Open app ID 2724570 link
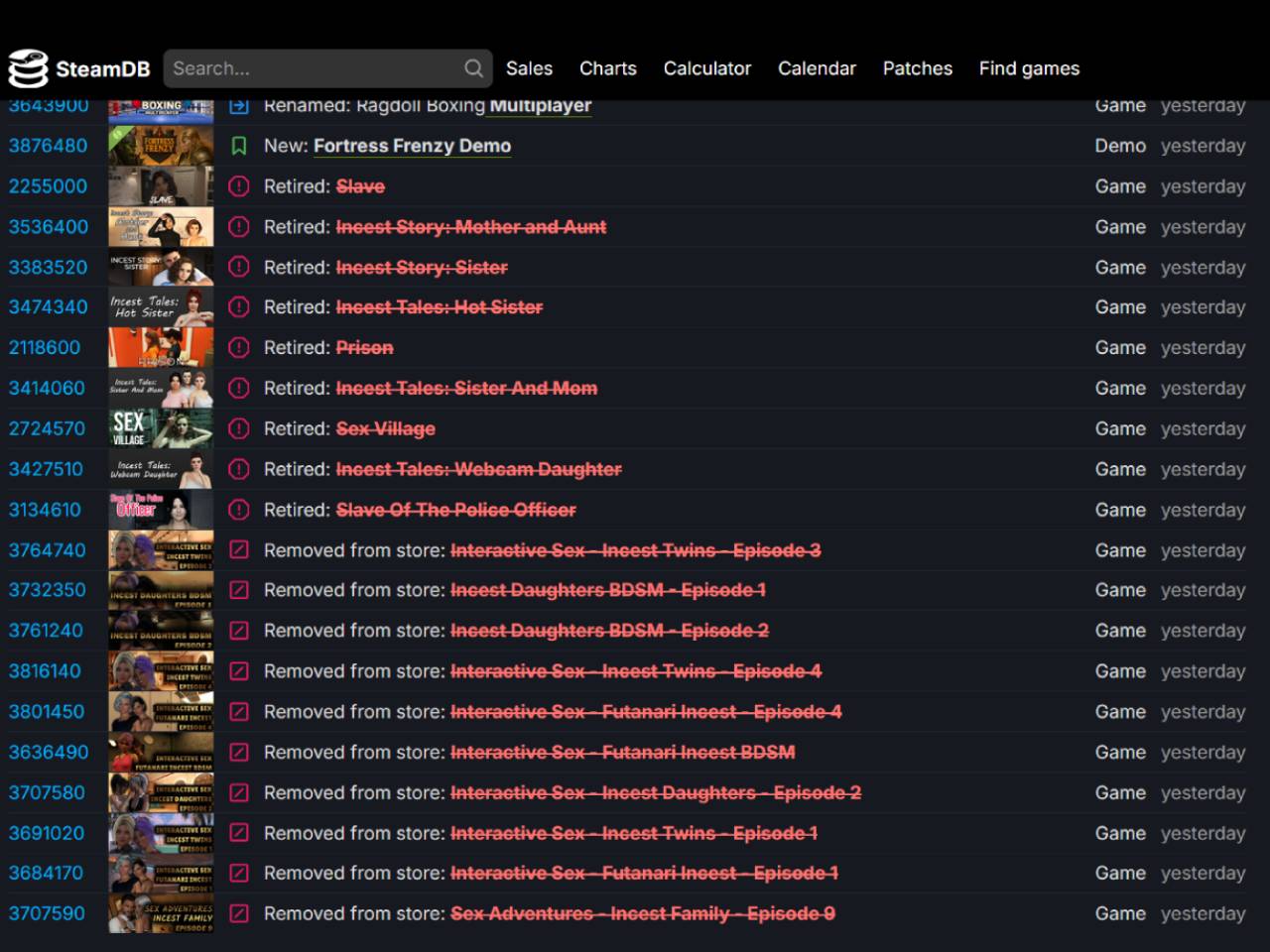Viewport: 1270px width, 952px height. [x=47, y=429]
